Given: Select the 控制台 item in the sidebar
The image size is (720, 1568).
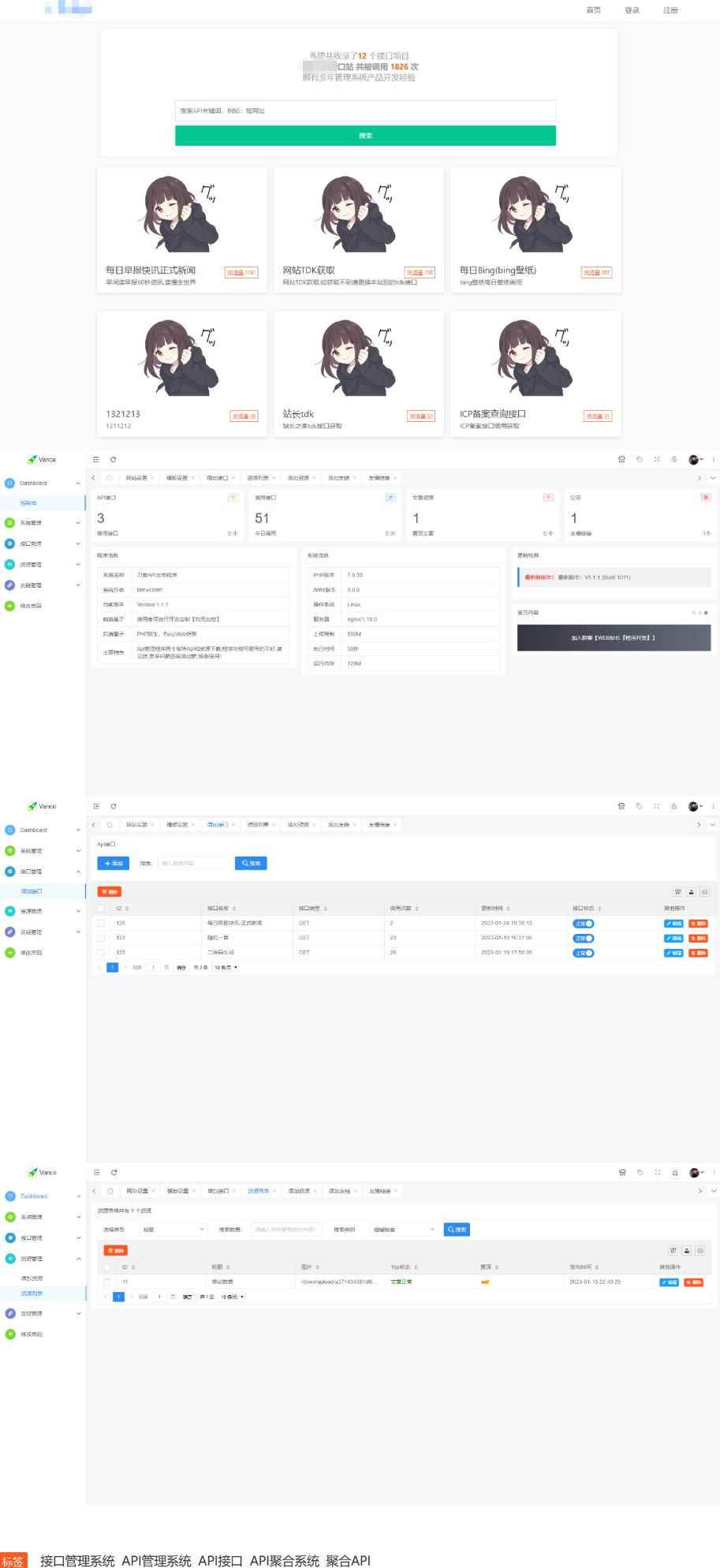Looking at the screenshot, I should [28, 503].
